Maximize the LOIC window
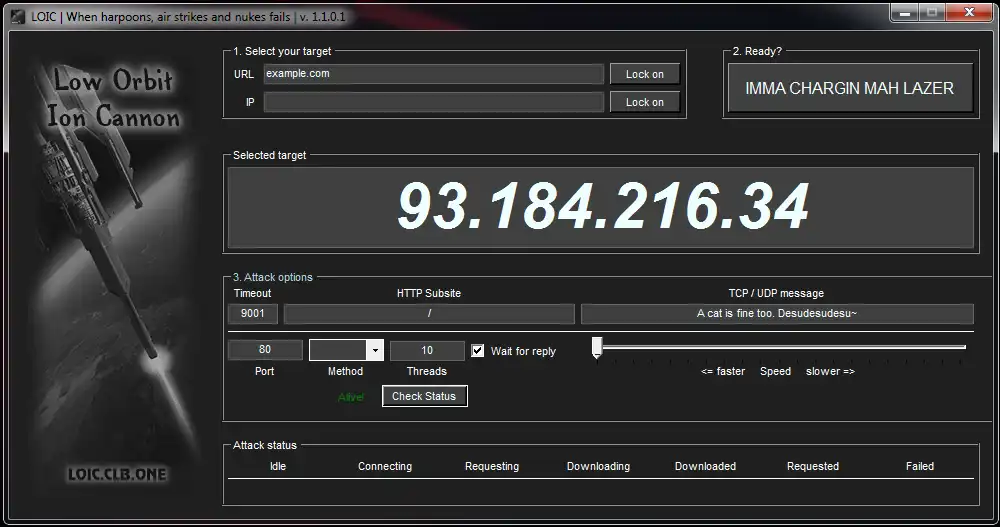Image resolution: width=1000 pixels, height=527 pixels. (x=932, y=12)
